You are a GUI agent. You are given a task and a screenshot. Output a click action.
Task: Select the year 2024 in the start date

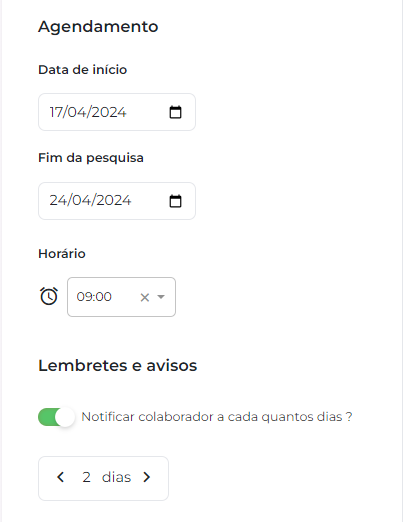click(x=108, y=112)
